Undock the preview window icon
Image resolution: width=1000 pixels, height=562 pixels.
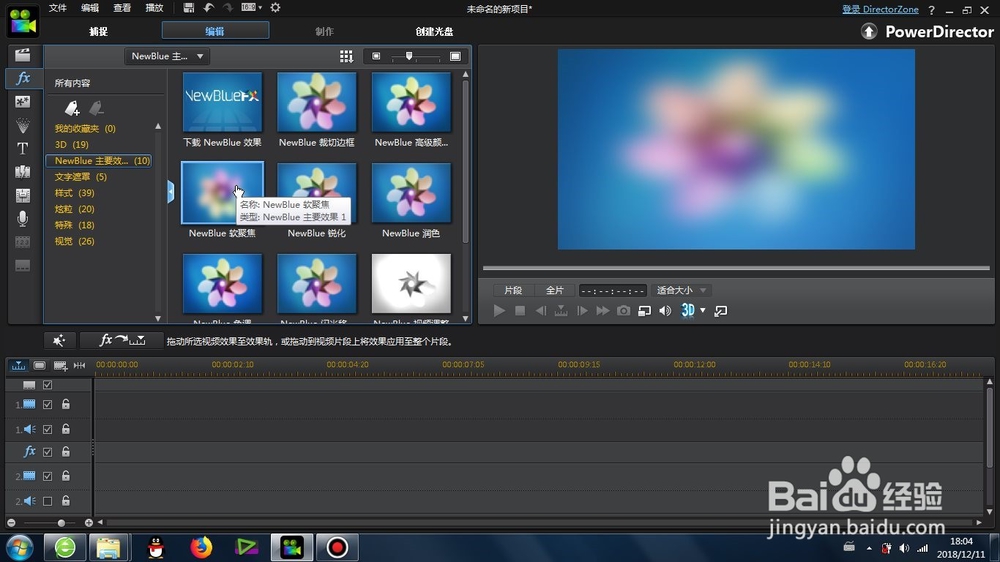[x=721, y=311]
